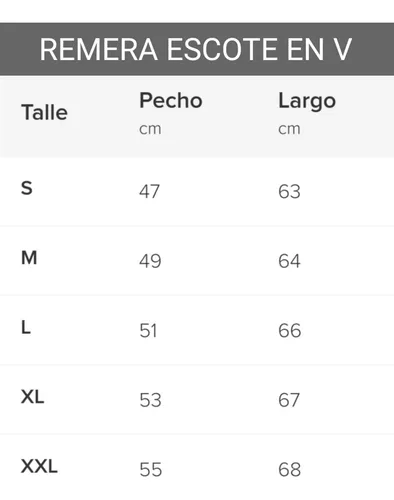
Task: Select the XXL size row label
Action: [x=39, y=466]
